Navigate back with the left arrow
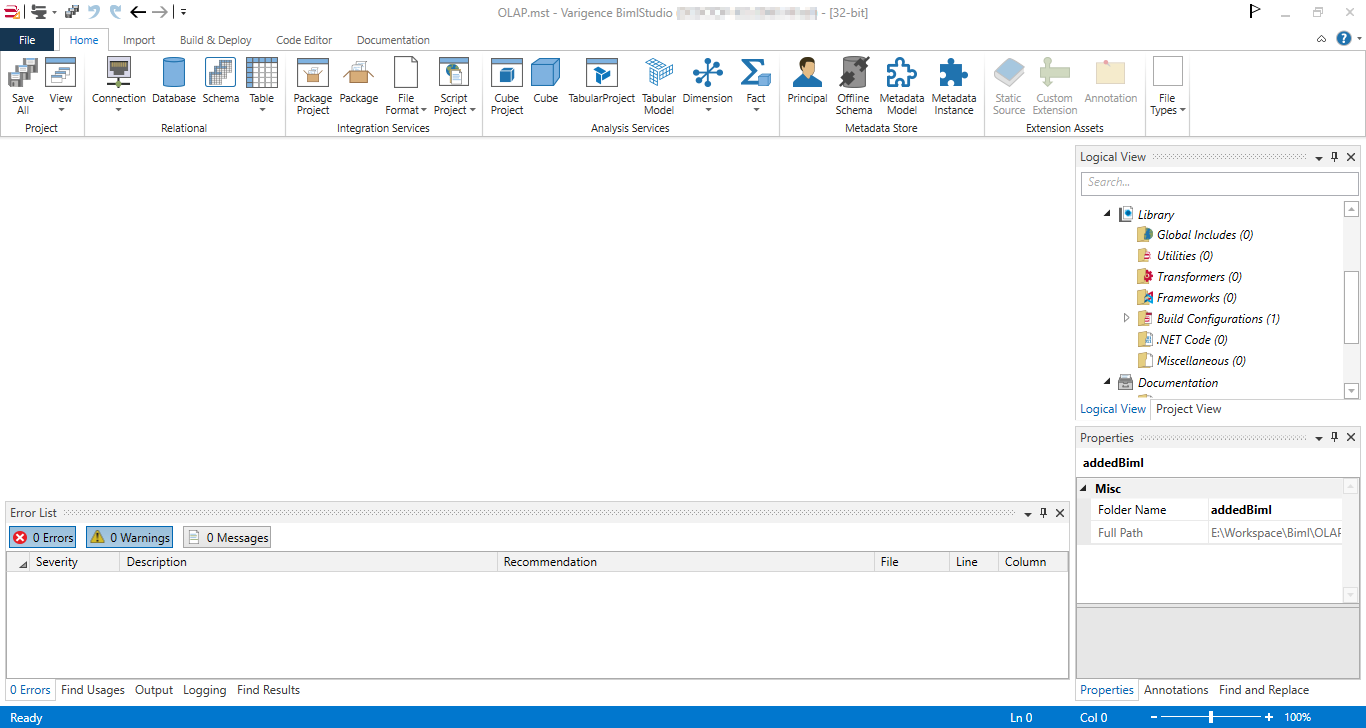The image size is (1366, 728). (138, 12)
